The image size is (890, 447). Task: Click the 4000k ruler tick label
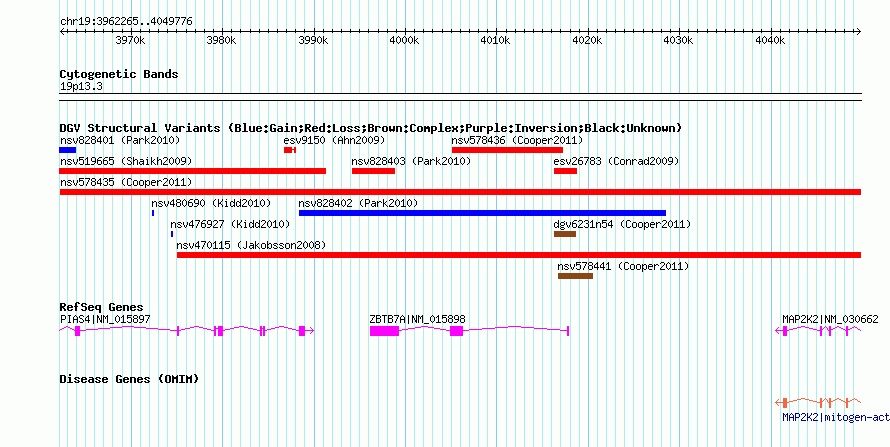405,41
